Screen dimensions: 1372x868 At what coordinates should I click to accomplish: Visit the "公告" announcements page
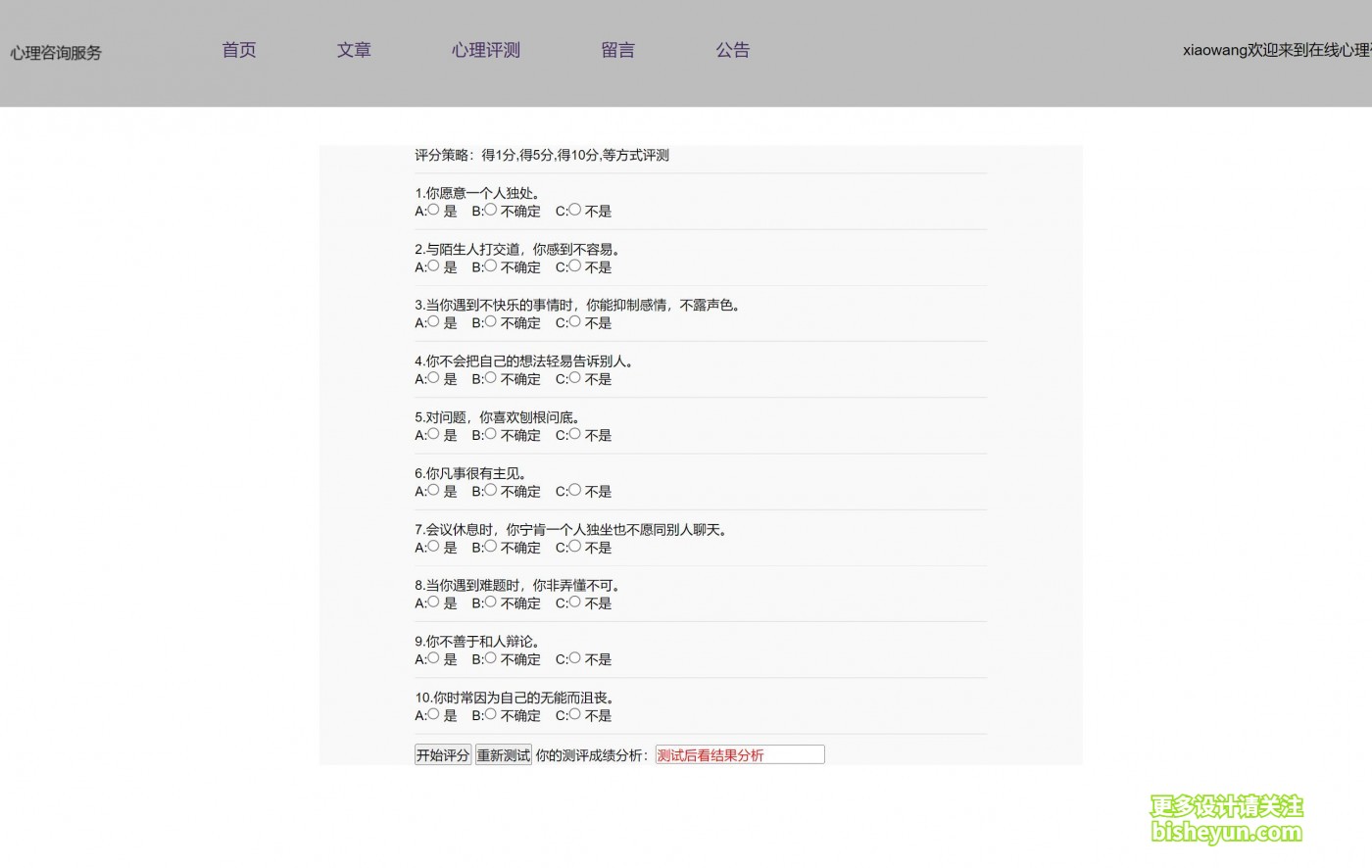(x=733, y=50)
